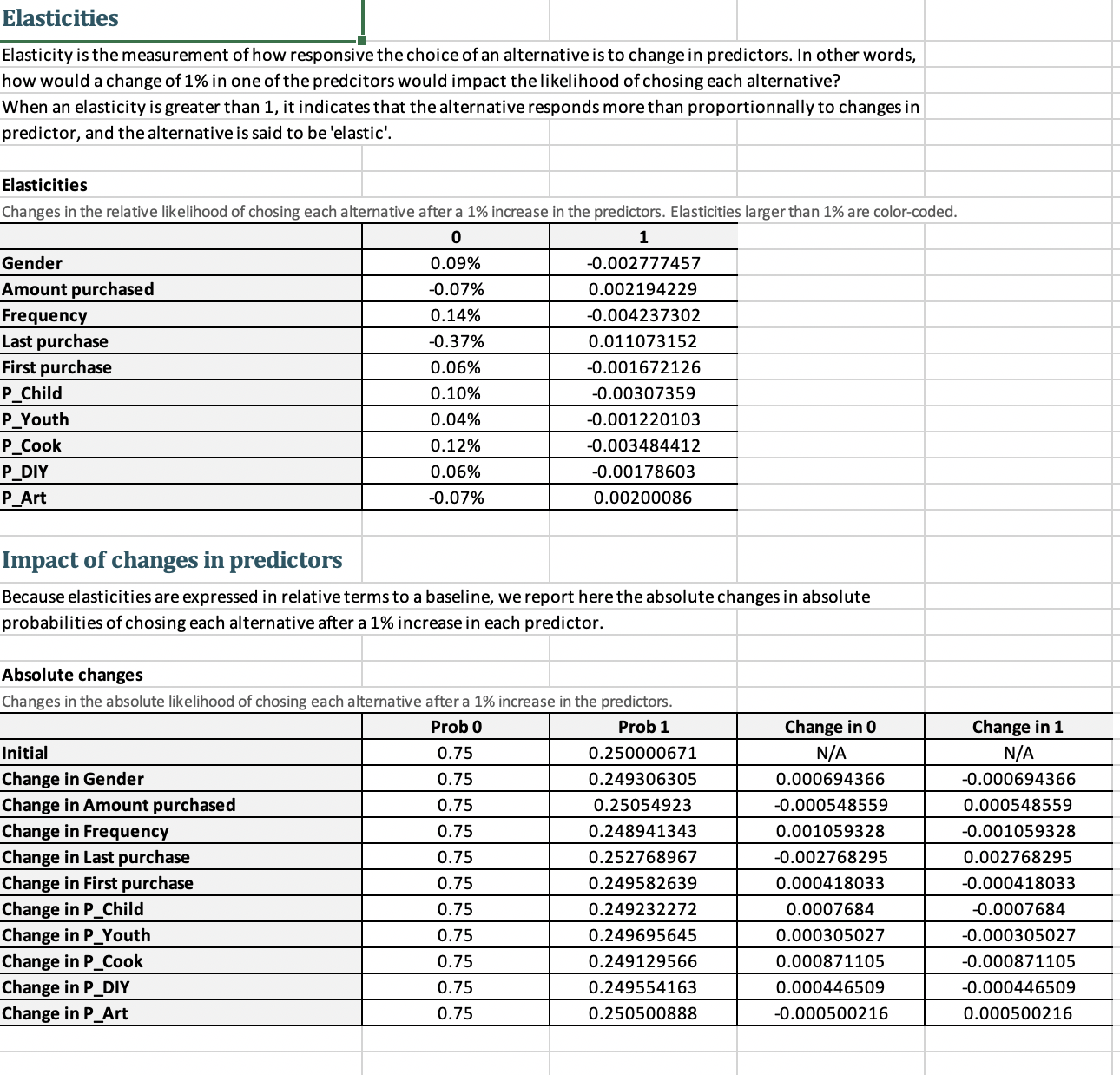Select the 0.252768967 cell
This screenshot has height=1075, width=1120.
tap(643, 857)
